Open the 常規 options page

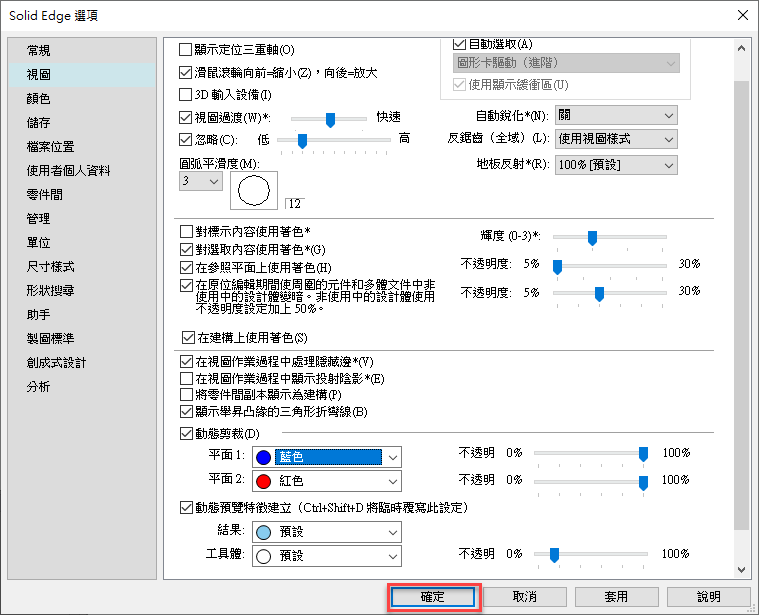(39, 50)
